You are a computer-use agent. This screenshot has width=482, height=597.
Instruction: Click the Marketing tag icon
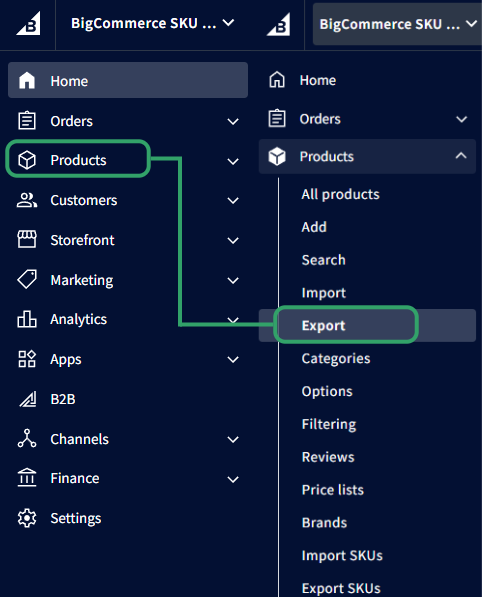[x=27, y=279]
